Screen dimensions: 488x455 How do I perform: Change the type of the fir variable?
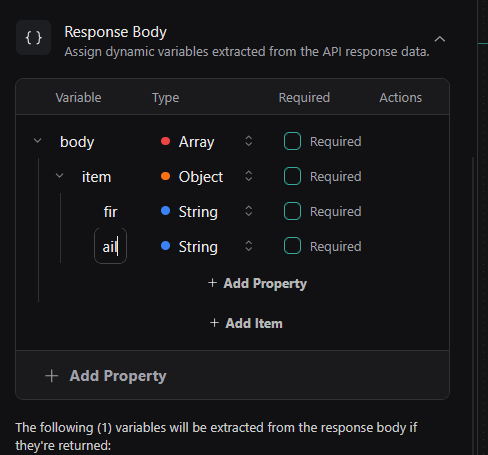[206, 211]
